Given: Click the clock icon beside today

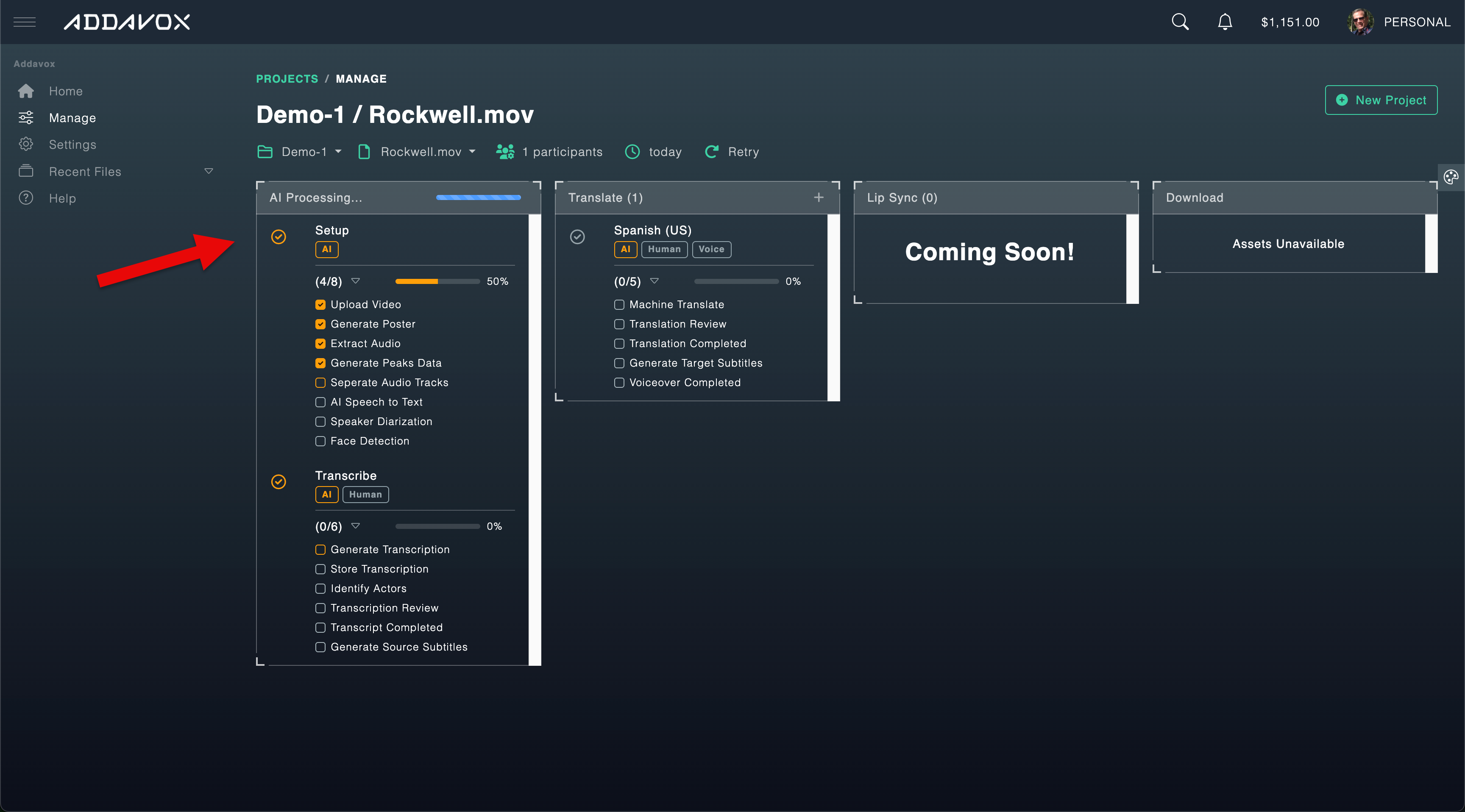Looking at the screenshot, I should [x=632, y=152].
